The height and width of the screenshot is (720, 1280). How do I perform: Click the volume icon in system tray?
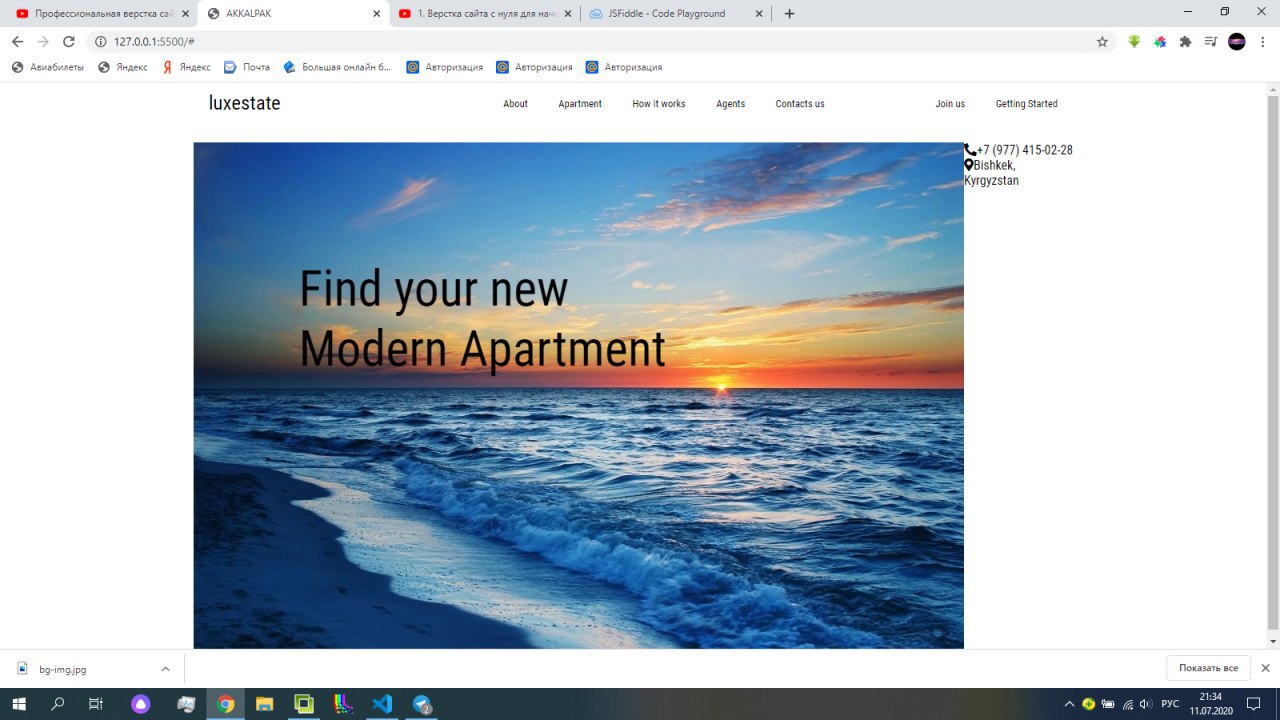(x=1146, y=704)
